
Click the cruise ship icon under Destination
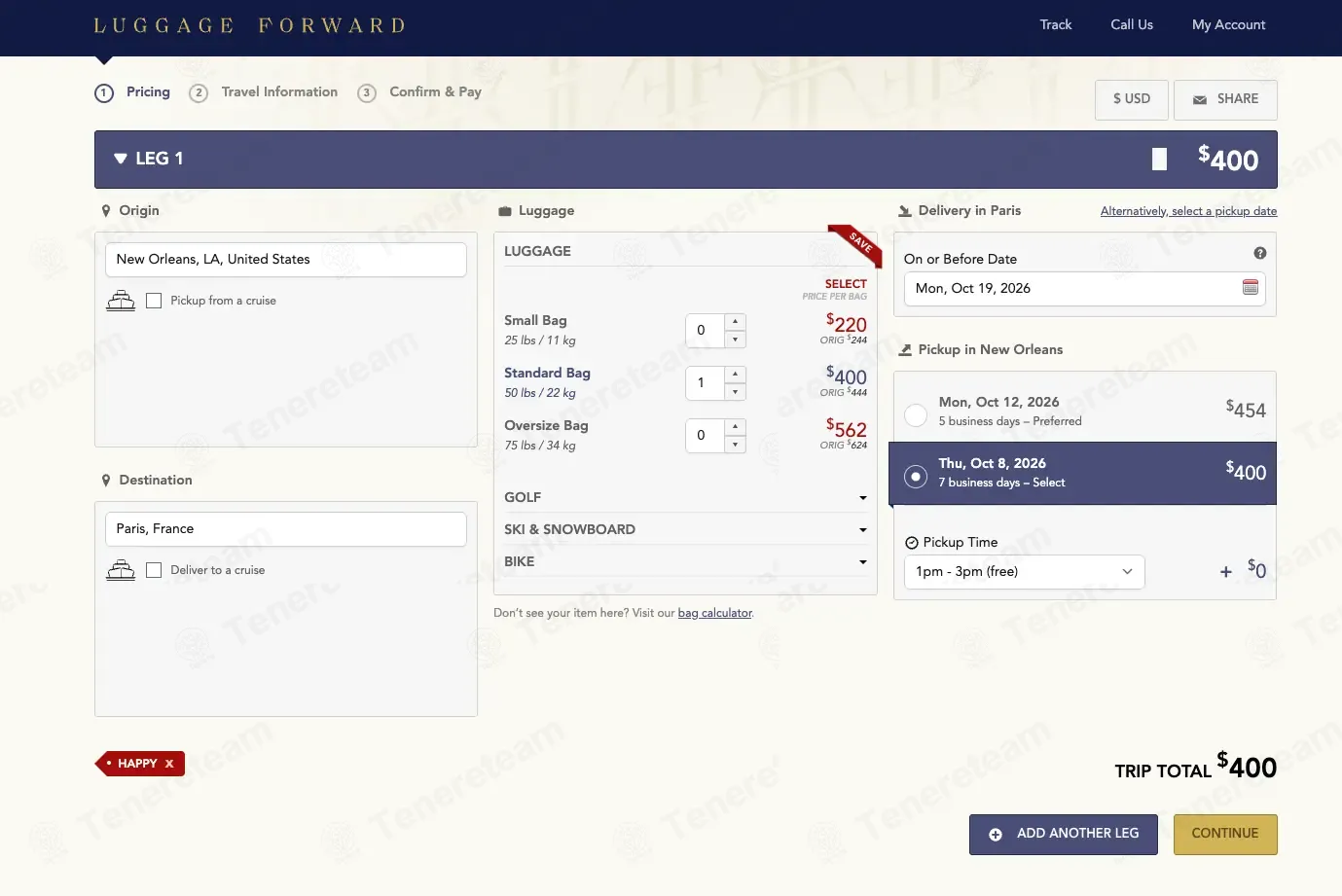pos(121,570)
